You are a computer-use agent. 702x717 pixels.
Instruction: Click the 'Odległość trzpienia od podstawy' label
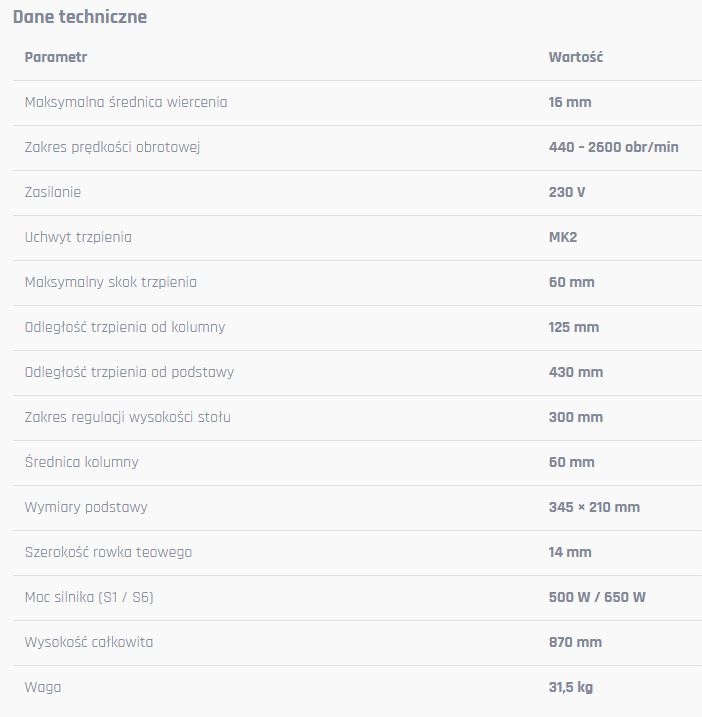(129, 372)
